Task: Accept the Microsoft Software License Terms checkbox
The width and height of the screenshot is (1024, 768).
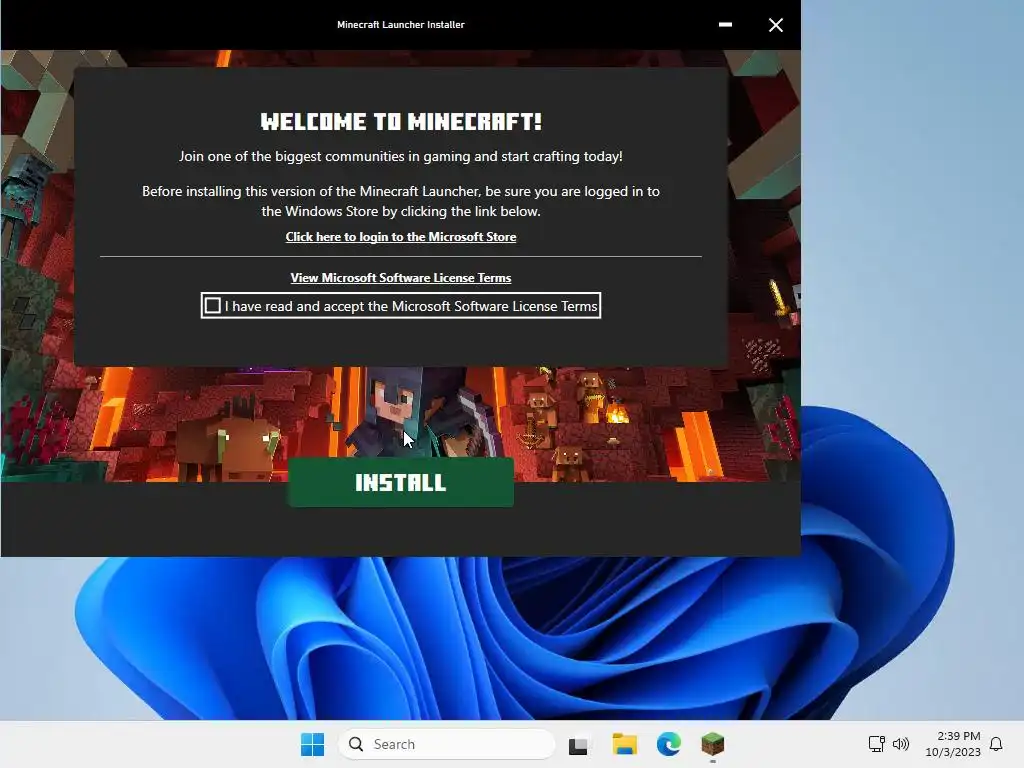Action: pyautogui.click(x=213, y=306)
